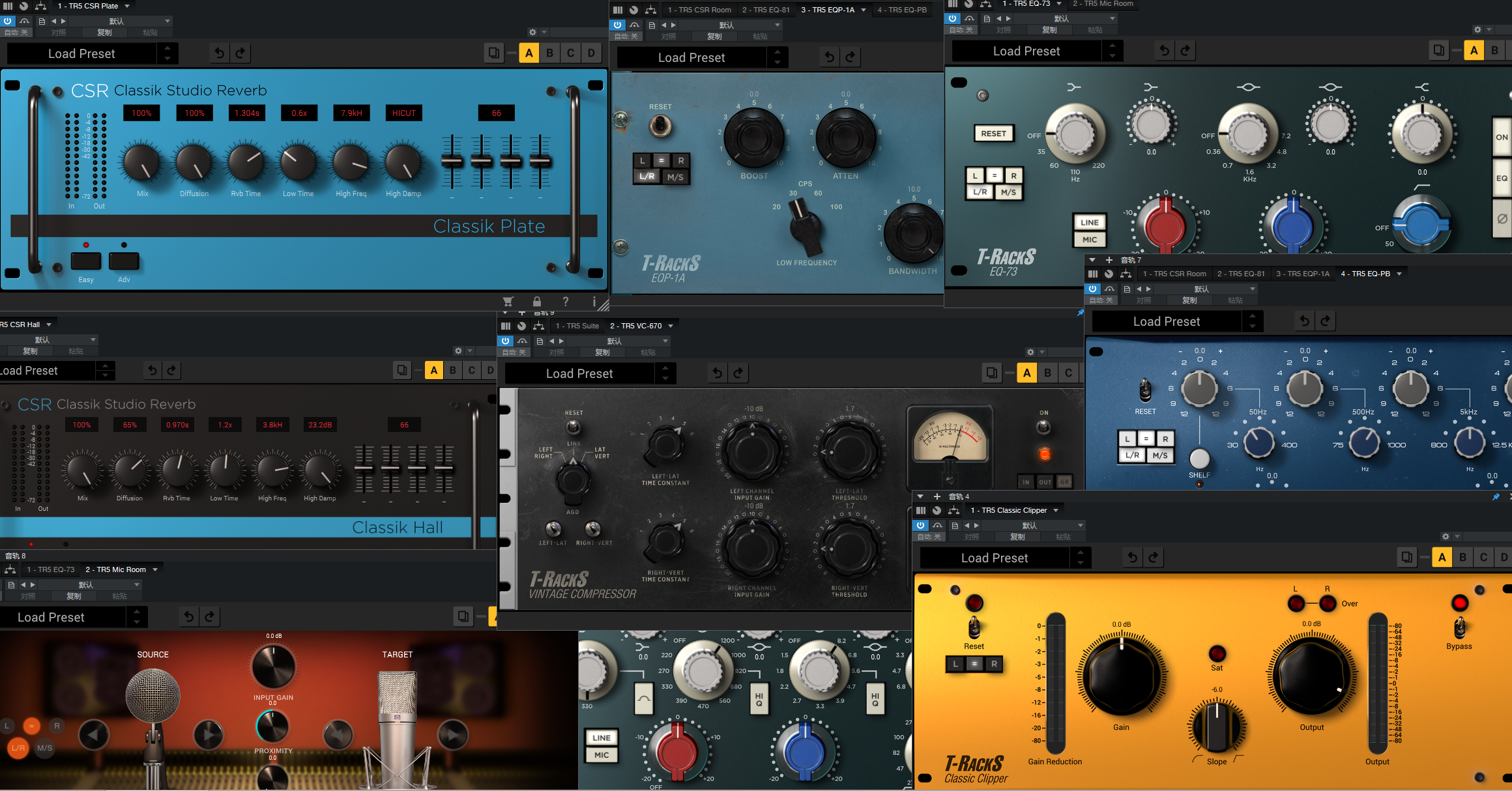Open dropdown arrow beside 1 - TR5 Classic Clipper

pyautogui.click(x=1056, y=510)
